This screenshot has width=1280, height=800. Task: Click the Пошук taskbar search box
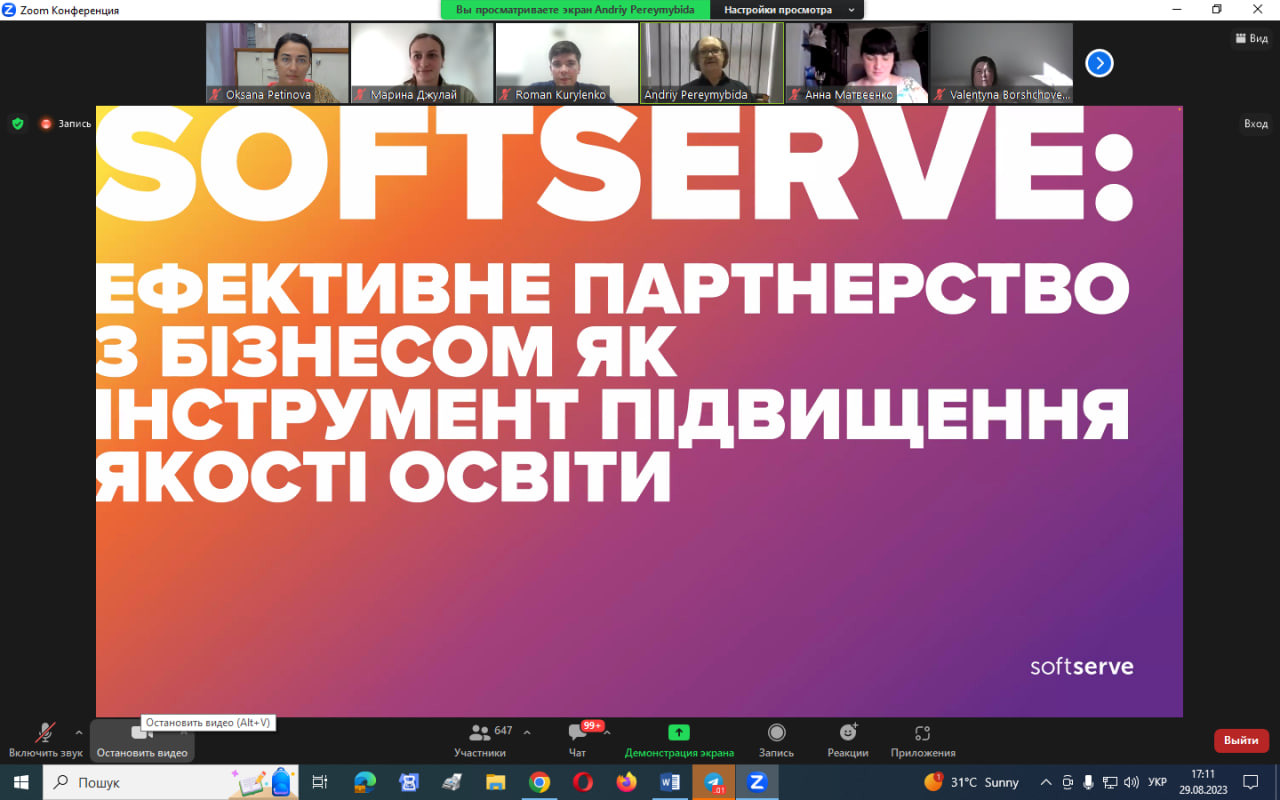click(x=170, y=782)
